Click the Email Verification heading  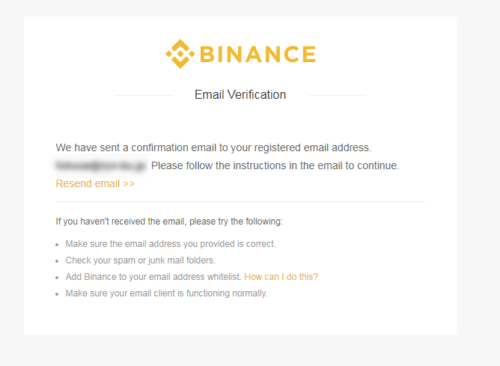(240, 95)
